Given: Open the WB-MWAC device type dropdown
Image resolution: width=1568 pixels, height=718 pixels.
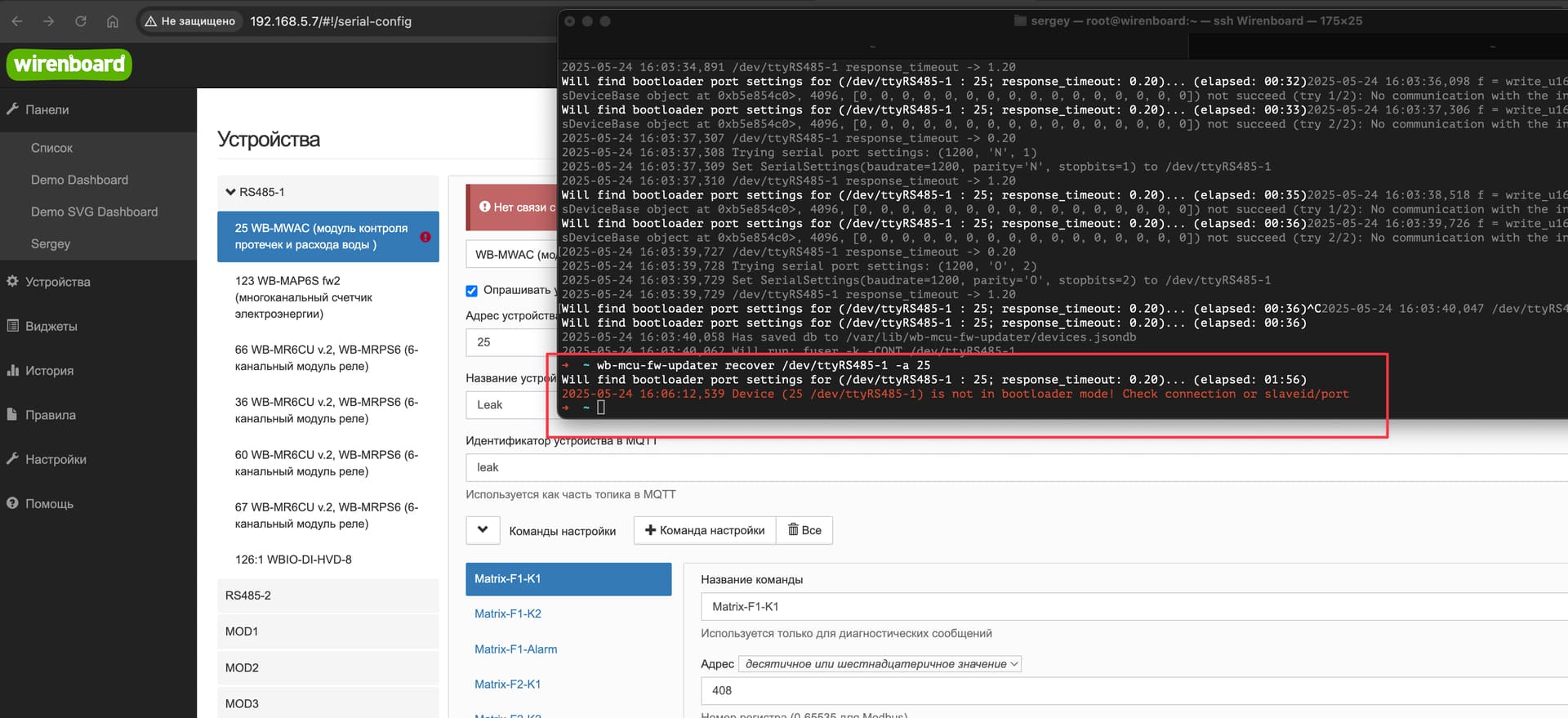Looking at the screenshot, I should (512, 255).
